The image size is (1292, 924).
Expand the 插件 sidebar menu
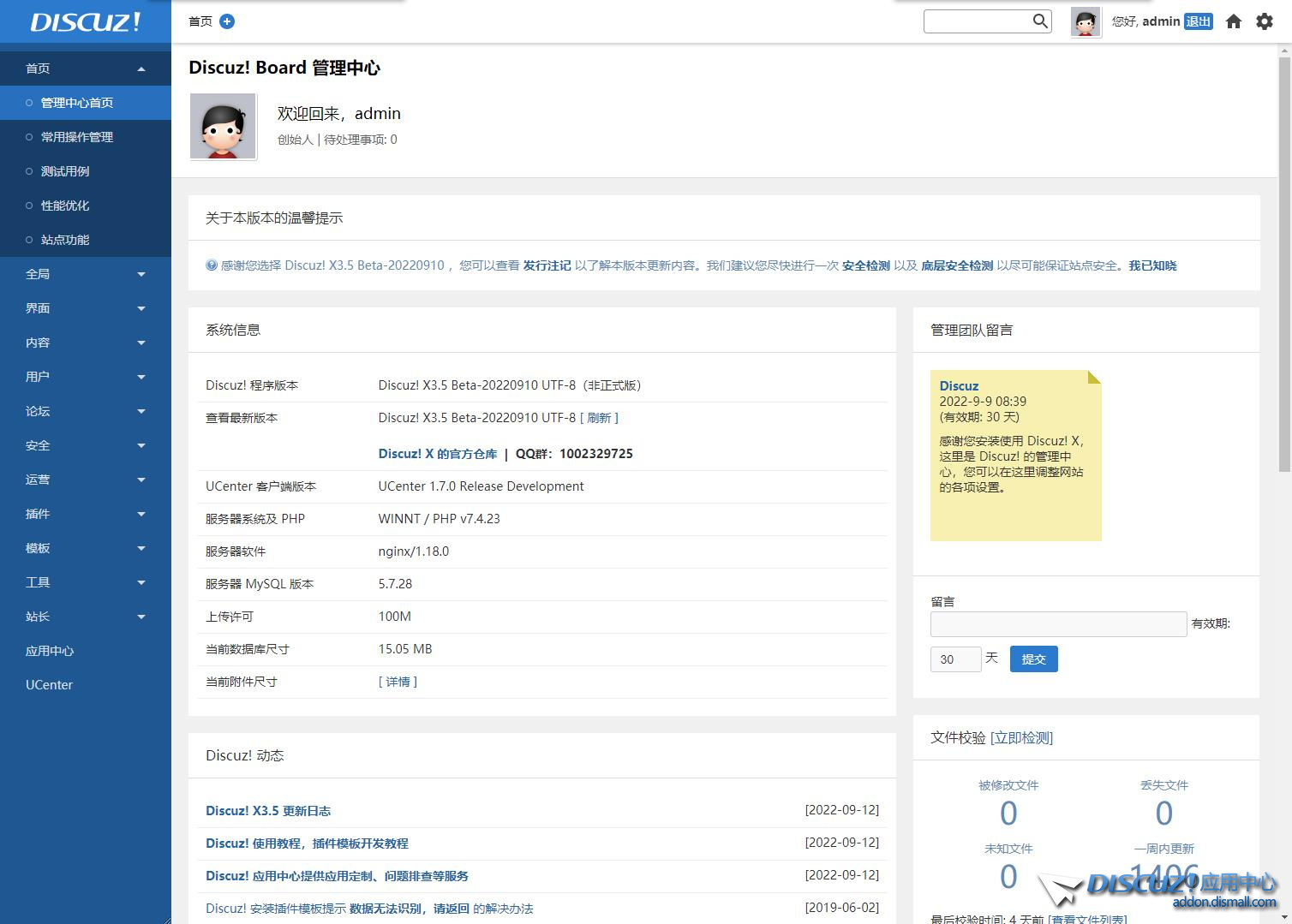(x=86, y=514)
